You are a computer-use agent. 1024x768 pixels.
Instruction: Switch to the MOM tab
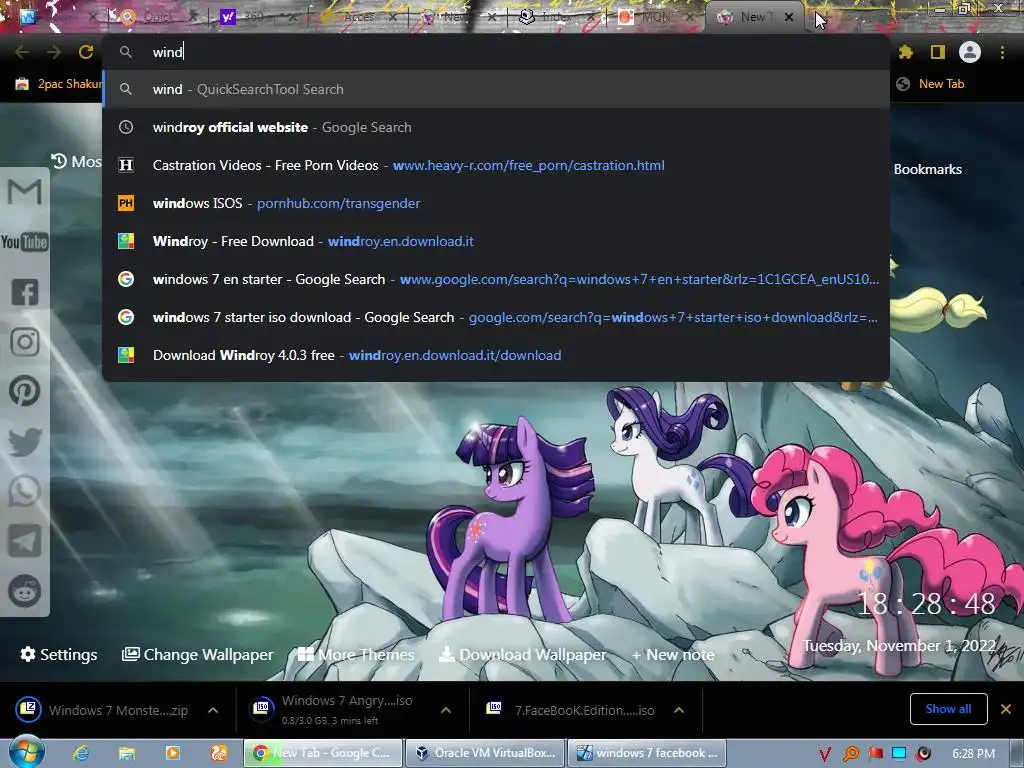tap(655, 17)
